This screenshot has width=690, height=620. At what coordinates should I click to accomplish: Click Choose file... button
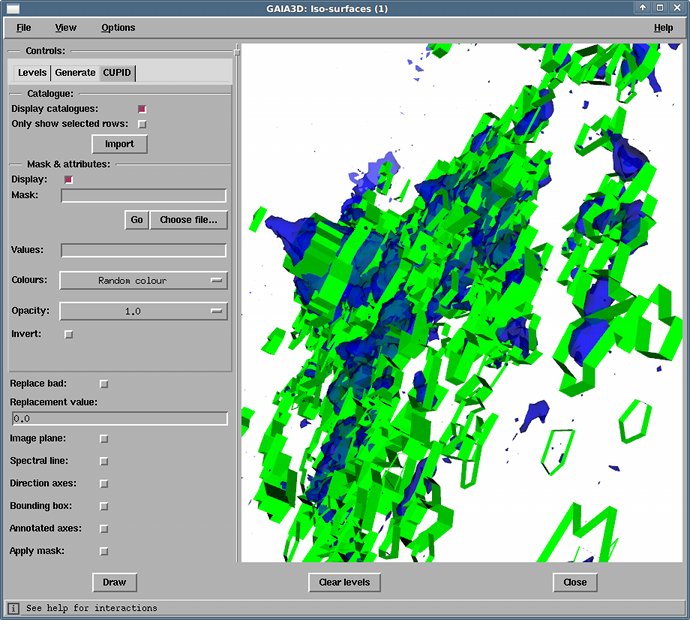click(189, 220)
